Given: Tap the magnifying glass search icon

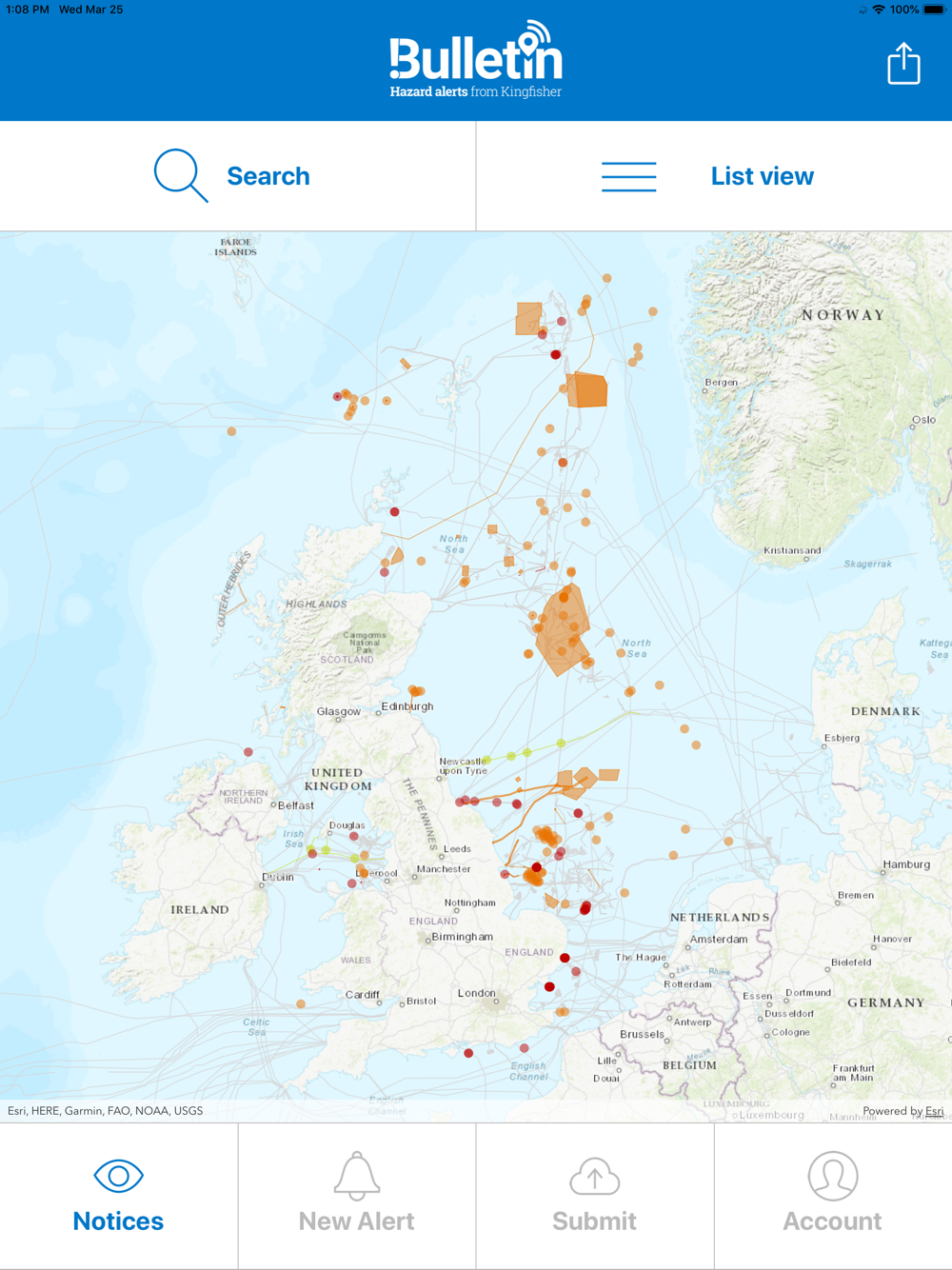Looking at the screenshot, I should (181, 175).
